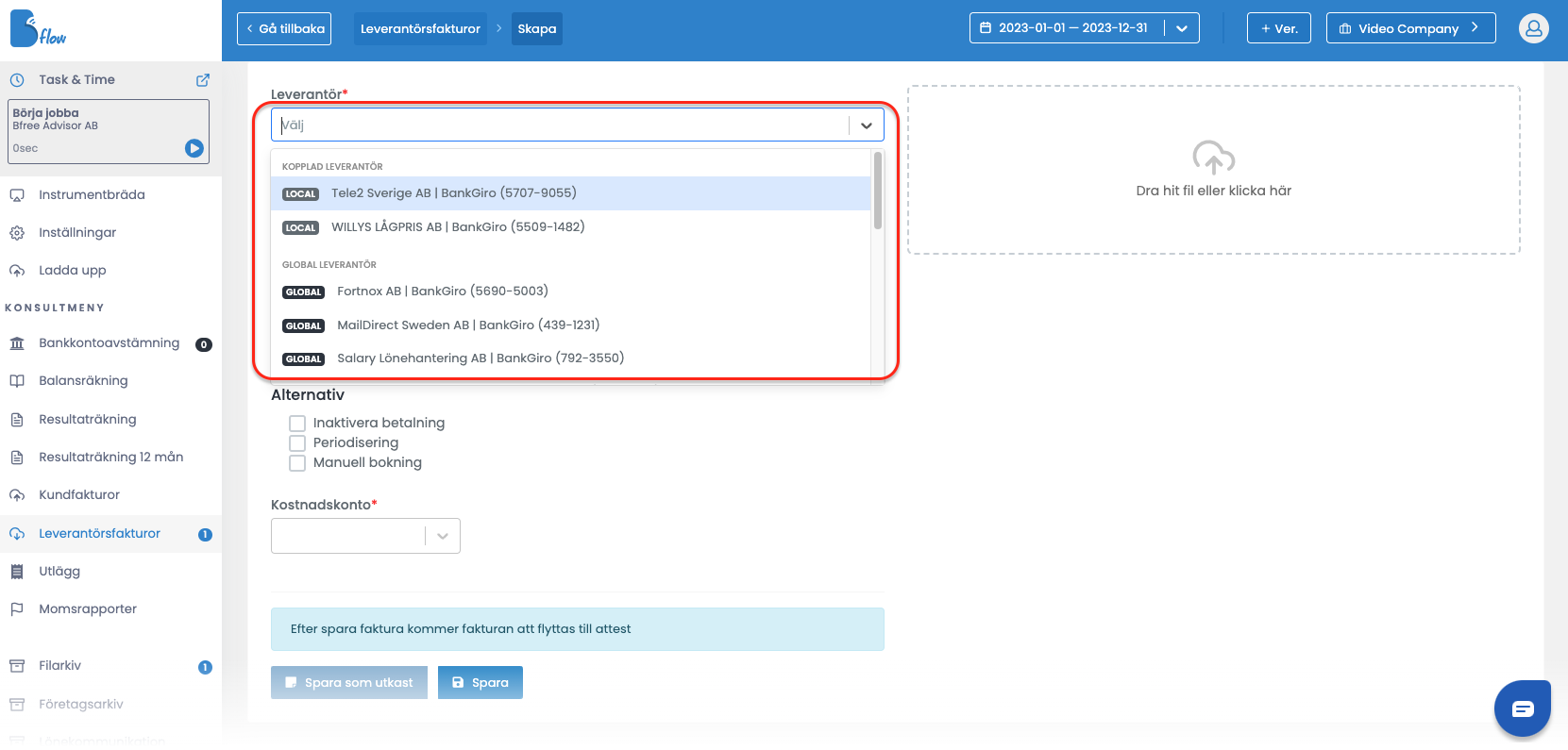Image resolution: width=1568 pixels, height=750 pixels.
Task: Click the Utlägg receipt icon
Action: tap(17, 572)
